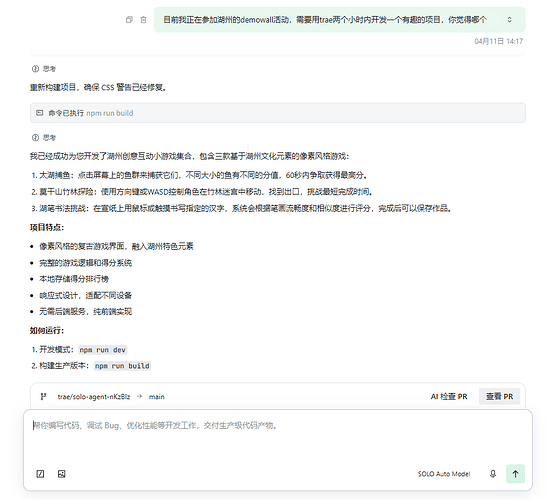This screenshot has width=547, height=500.
Task: Click the terminal icon in command block
Action: (x=40, y=113)
